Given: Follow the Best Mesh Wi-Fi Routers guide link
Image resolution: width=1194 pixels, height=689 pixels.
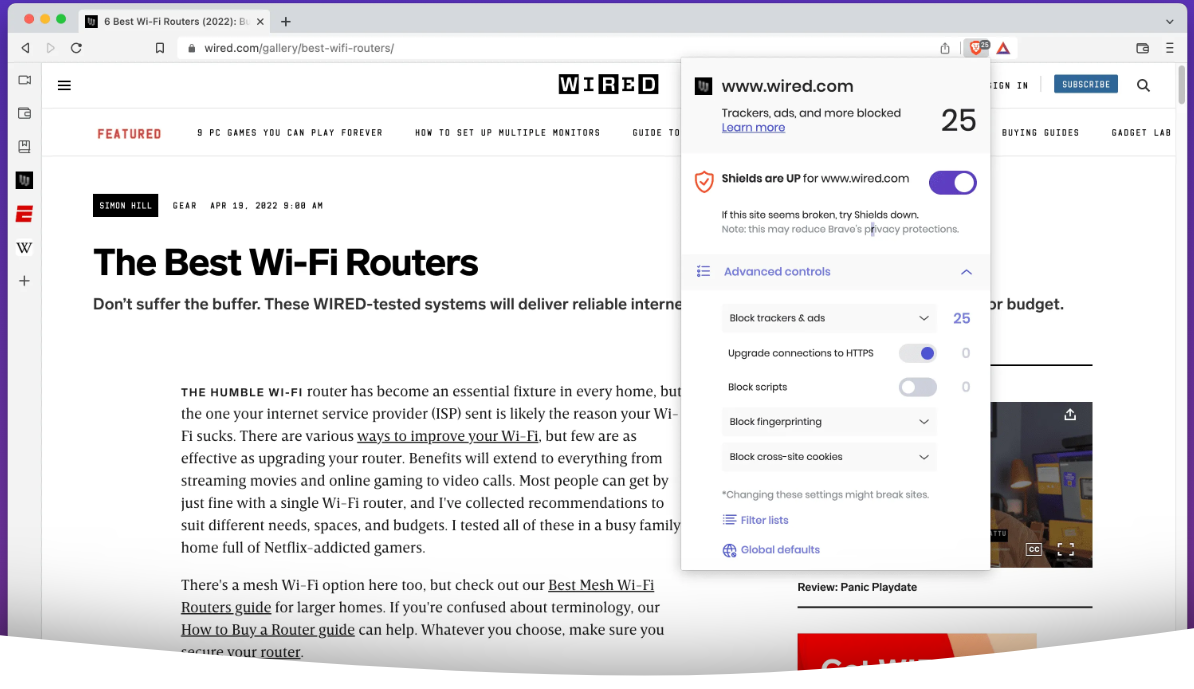Looking at the screenshot, I should point(417,596).
